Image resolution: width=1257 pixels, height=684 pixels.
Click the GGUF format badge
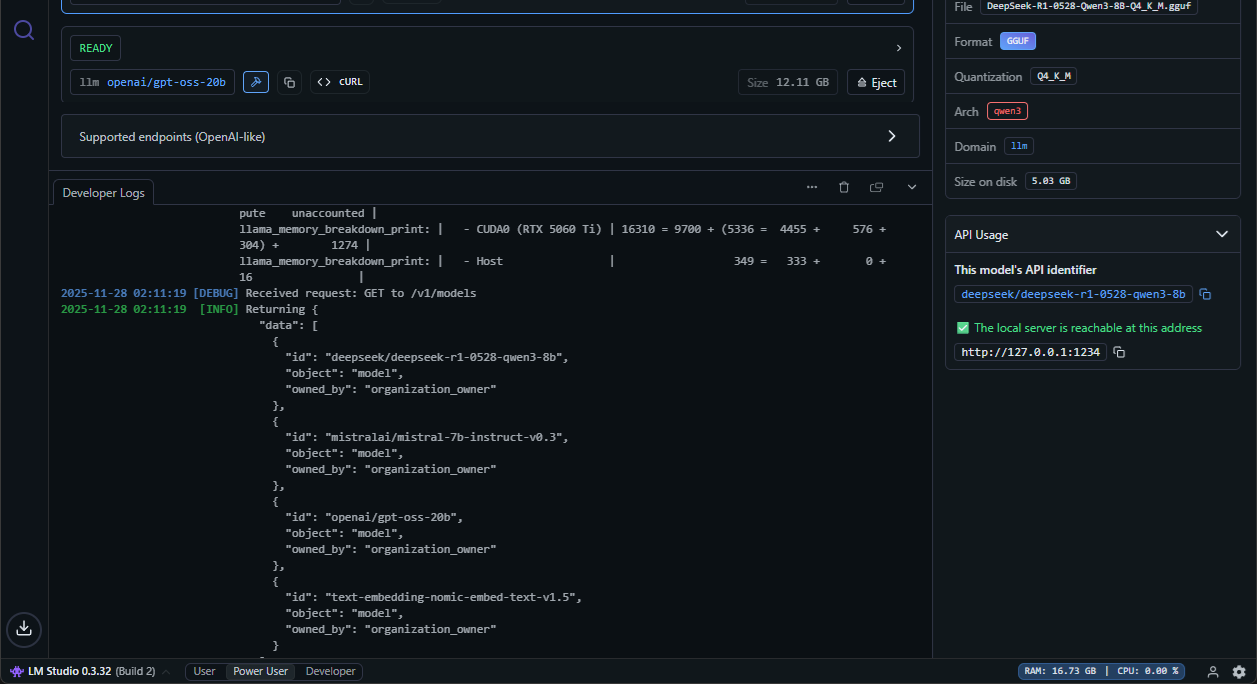click(1018, 42)
